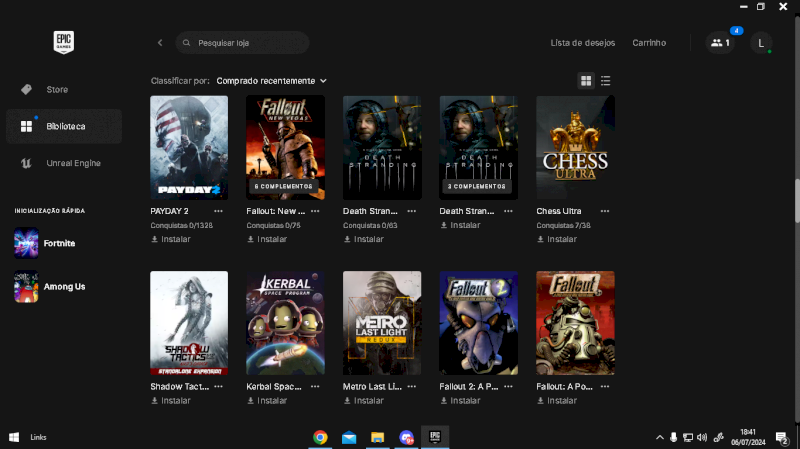The image size is (800, 449).
Task: Open Unreal Engine section
Action: click(64, 163)
